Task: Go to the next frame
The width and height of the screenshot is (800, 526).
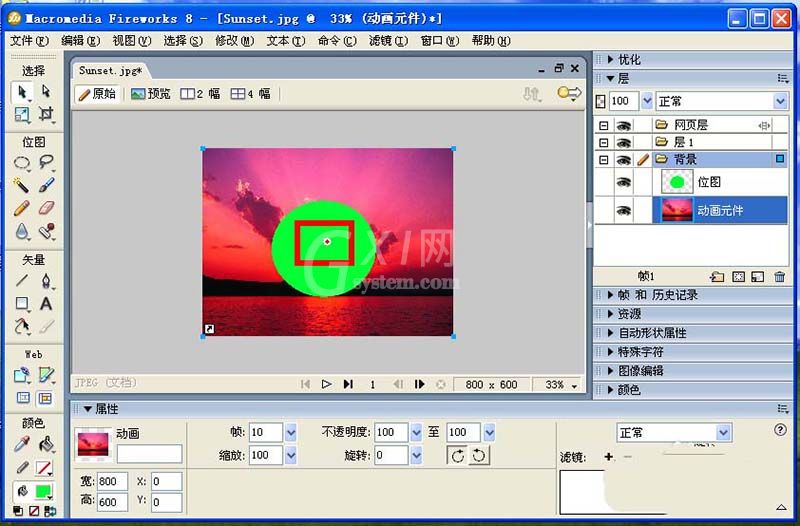Action: [419, 384]
